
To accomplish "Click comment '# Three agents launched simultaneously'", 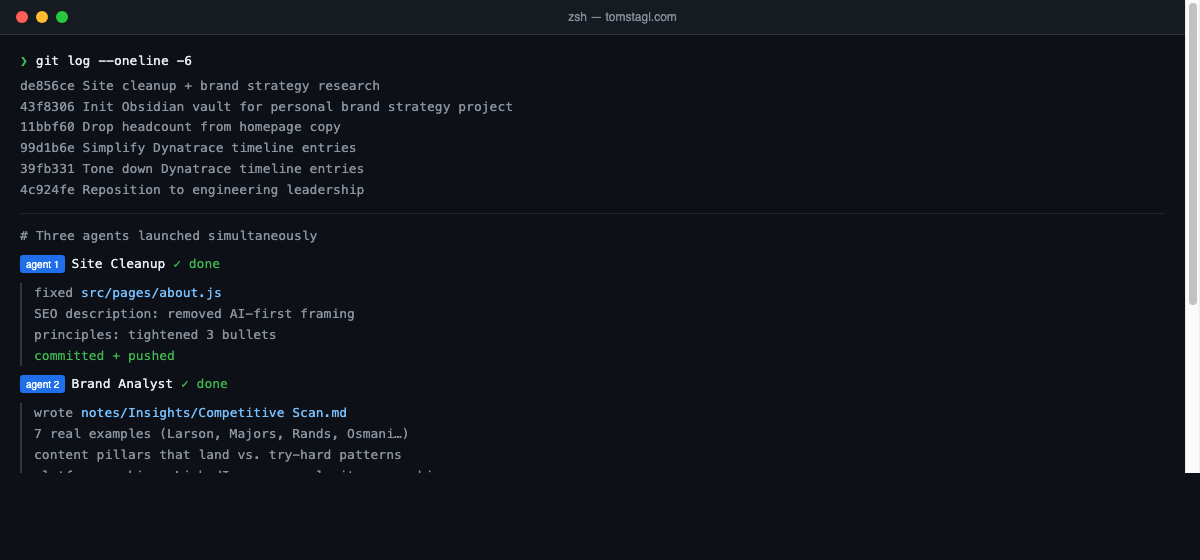I will point(169,236).
